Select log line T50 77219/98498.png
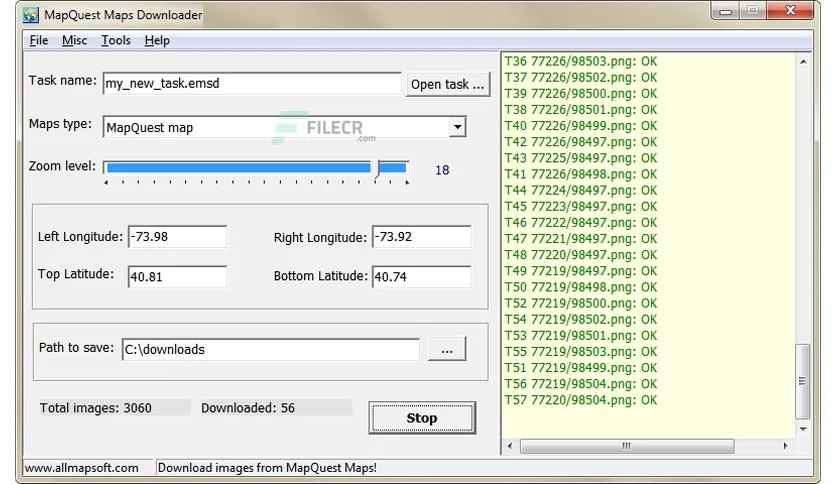836x484 pixels. pos(581,287)
